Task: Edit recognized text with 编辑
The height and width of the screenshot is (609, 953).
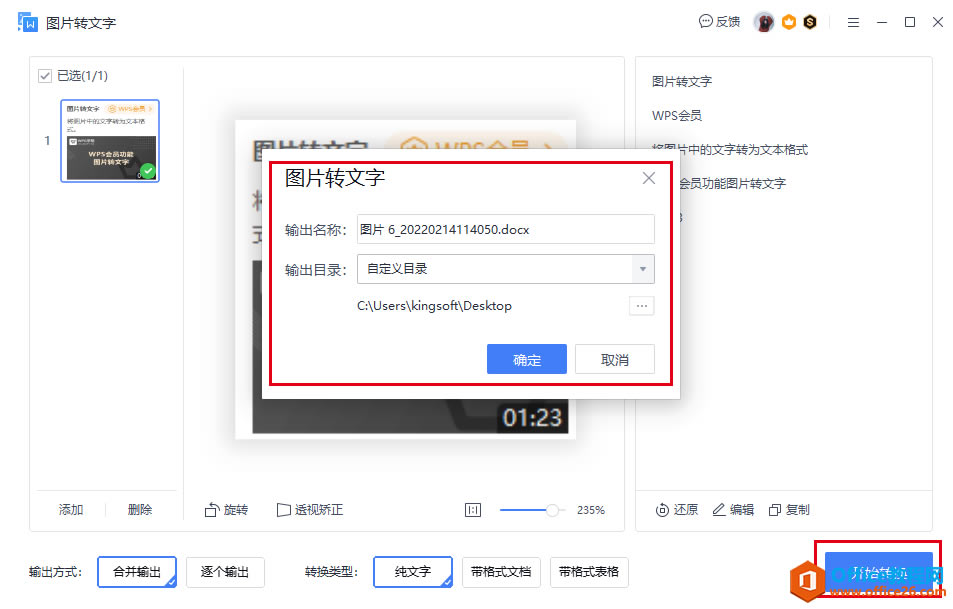Action: point(733,510)
